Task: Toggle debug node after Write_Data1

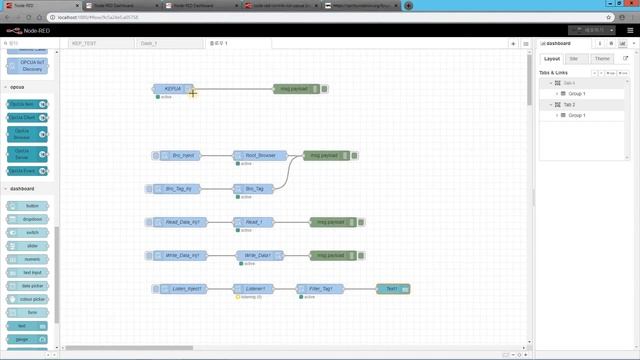Action: 361,256
